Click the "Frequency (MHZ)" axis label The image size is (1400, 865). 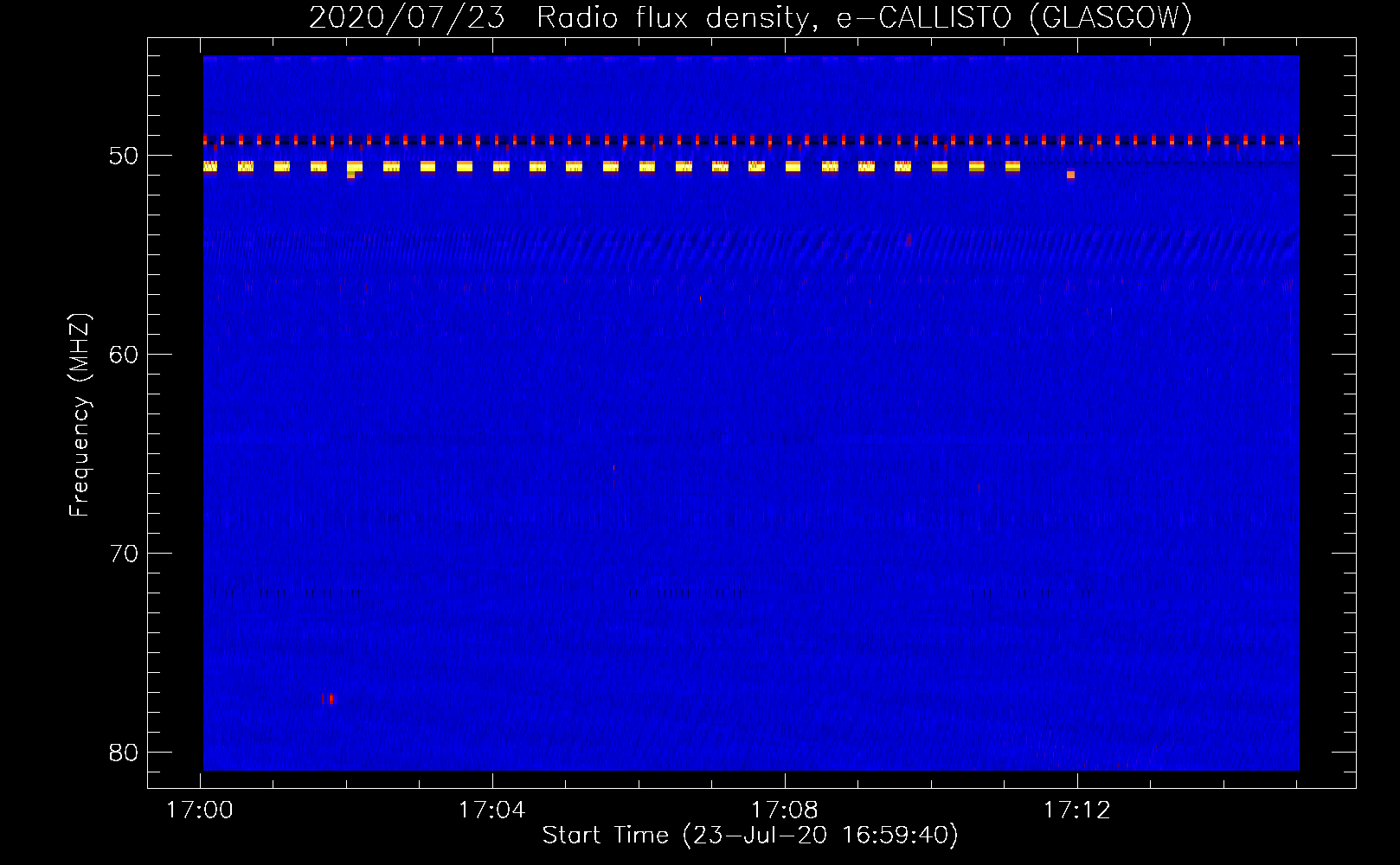(x=80, y=415)
